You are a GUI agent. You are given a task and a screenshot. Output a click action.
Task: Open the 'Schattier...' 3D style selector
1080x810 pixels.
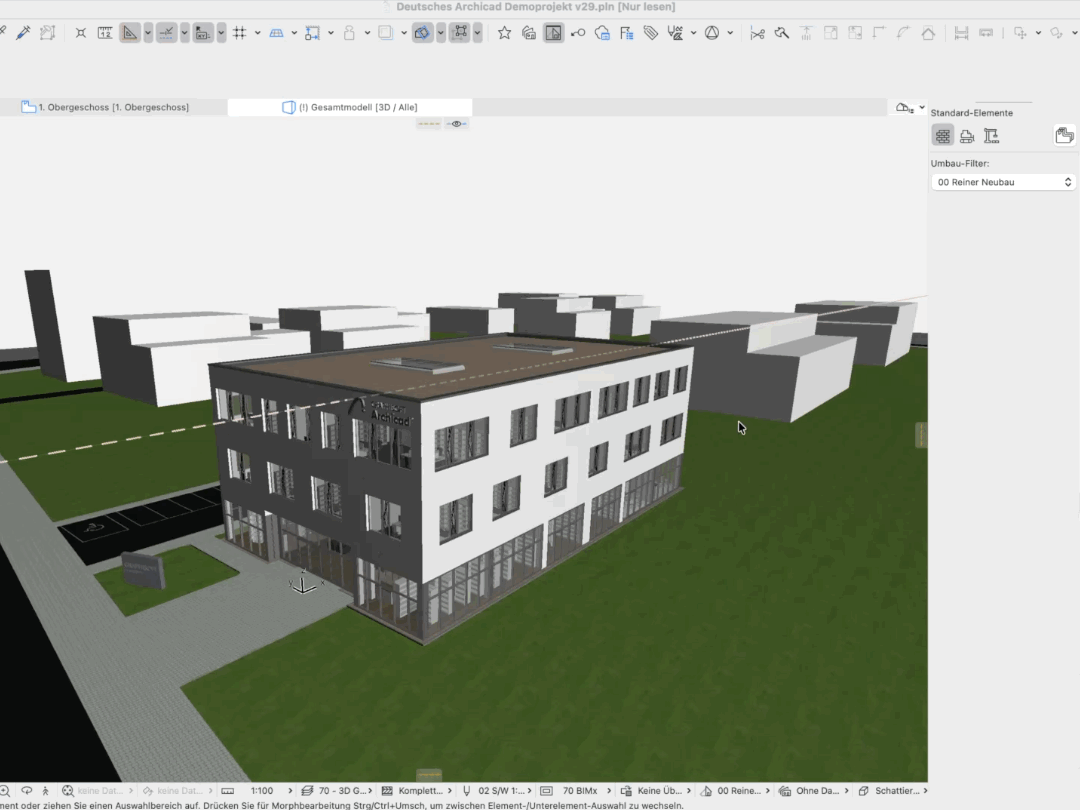click(893, 791)
